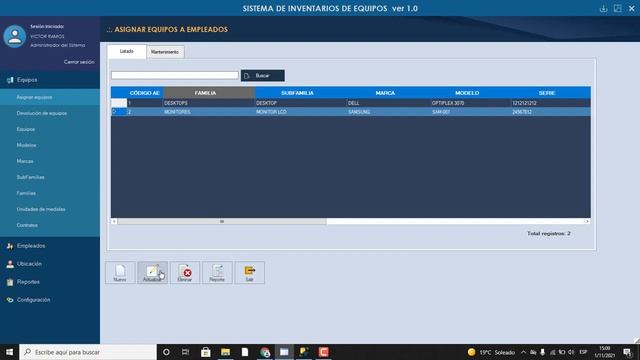Select the DELL brand cell
This screenshot has width=640, height=360.
389,103
